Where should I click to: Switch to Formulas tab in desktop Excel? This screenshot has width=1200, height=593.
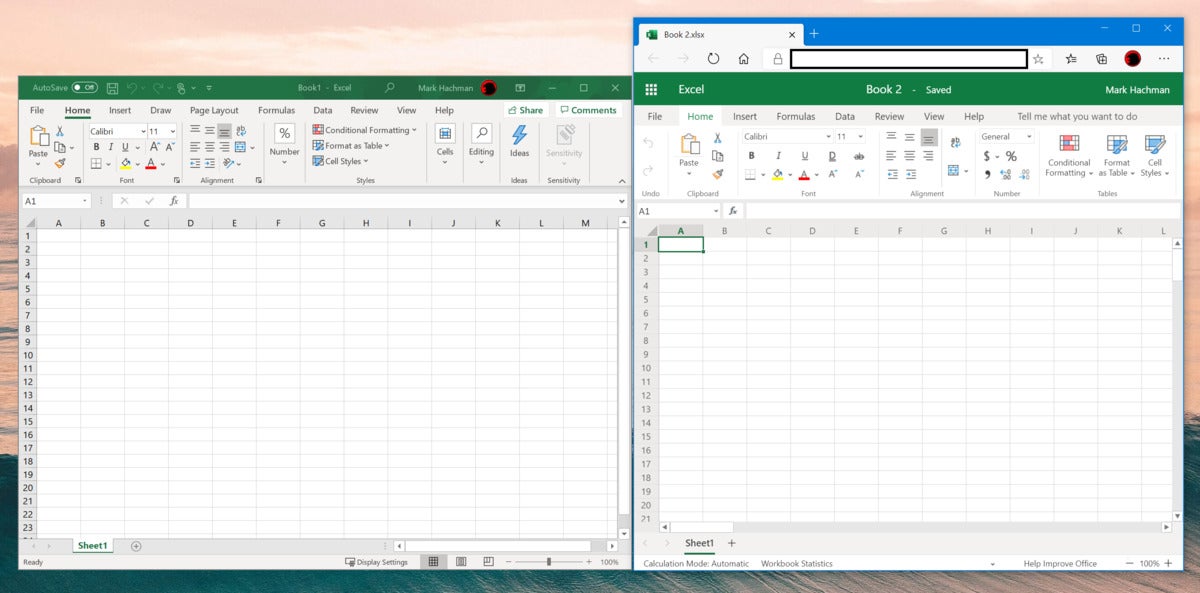point(276,111)
